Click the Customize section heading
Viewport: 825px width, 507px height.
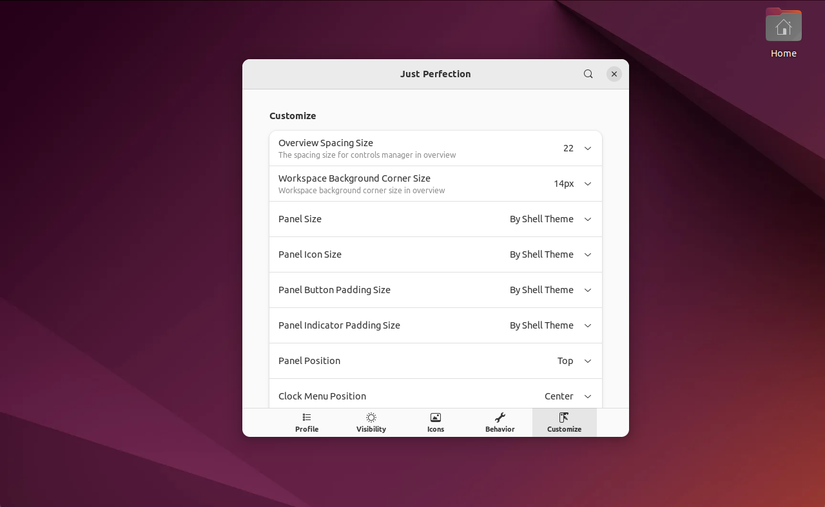pos(293,116)
